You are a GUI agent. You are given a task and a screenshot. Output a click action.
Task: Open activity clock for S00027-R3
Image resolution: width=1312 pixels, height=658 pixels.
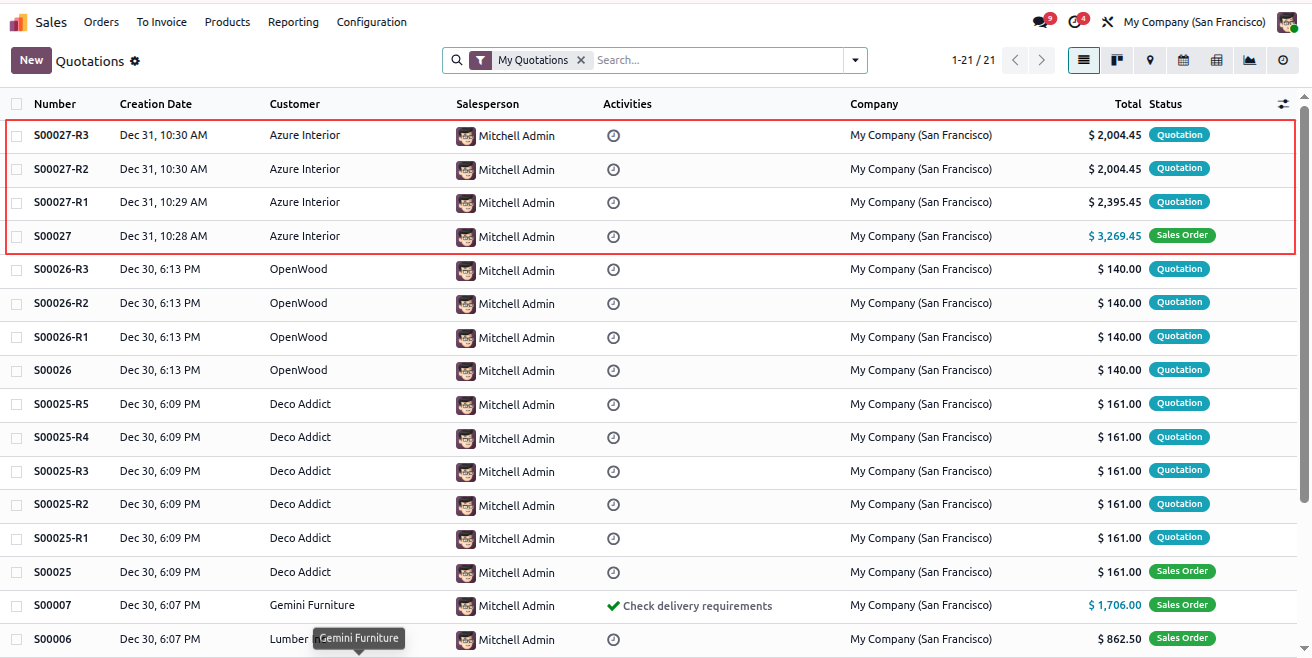613,135
